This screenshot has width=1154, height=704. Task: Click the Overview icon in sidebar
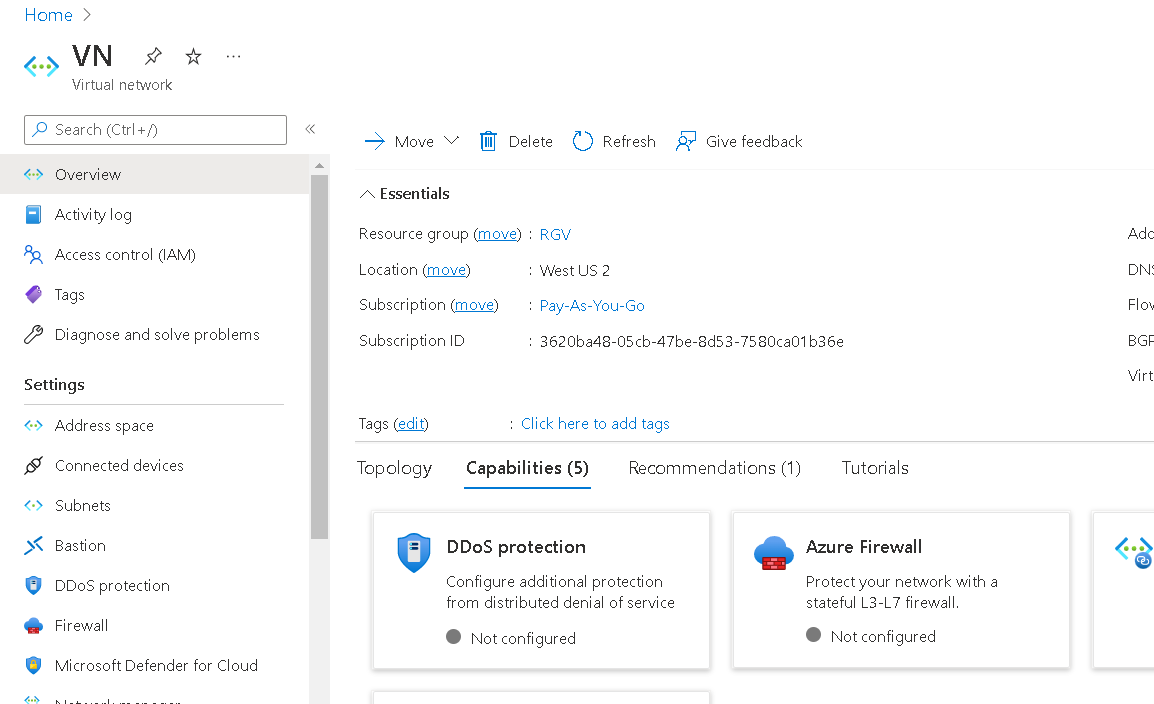tap(33, 174)
